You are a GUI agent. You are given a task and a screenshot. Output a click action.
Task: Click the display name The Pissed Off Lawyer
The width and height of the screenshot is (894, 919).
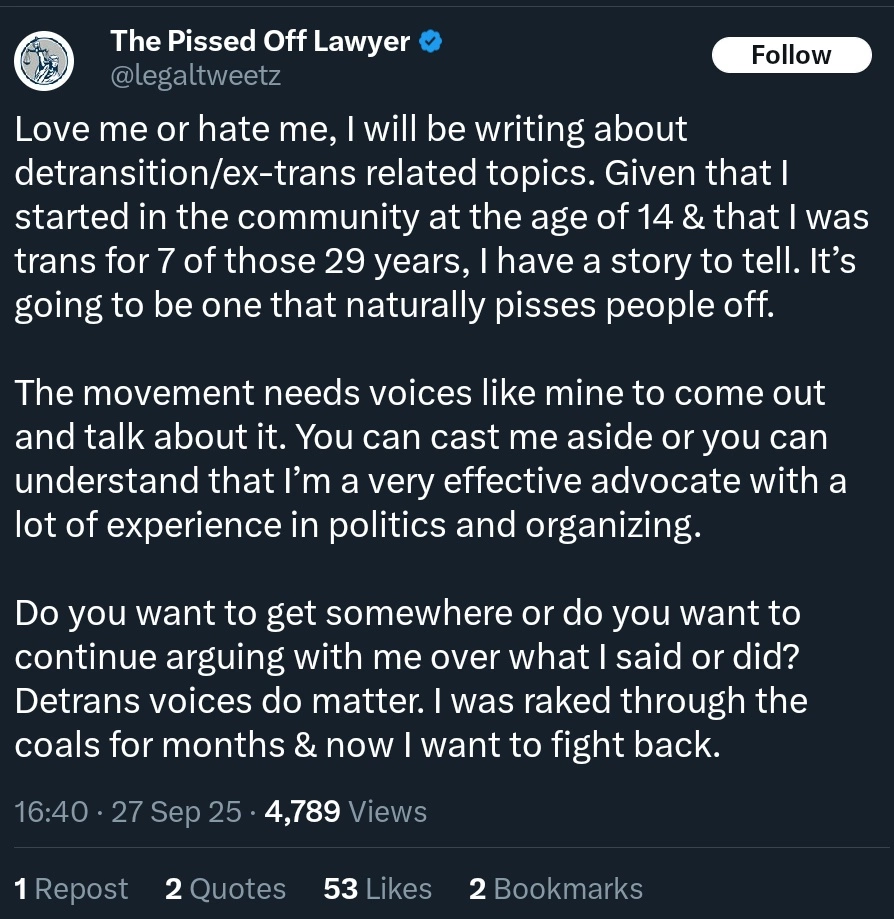tap(260, 41)
